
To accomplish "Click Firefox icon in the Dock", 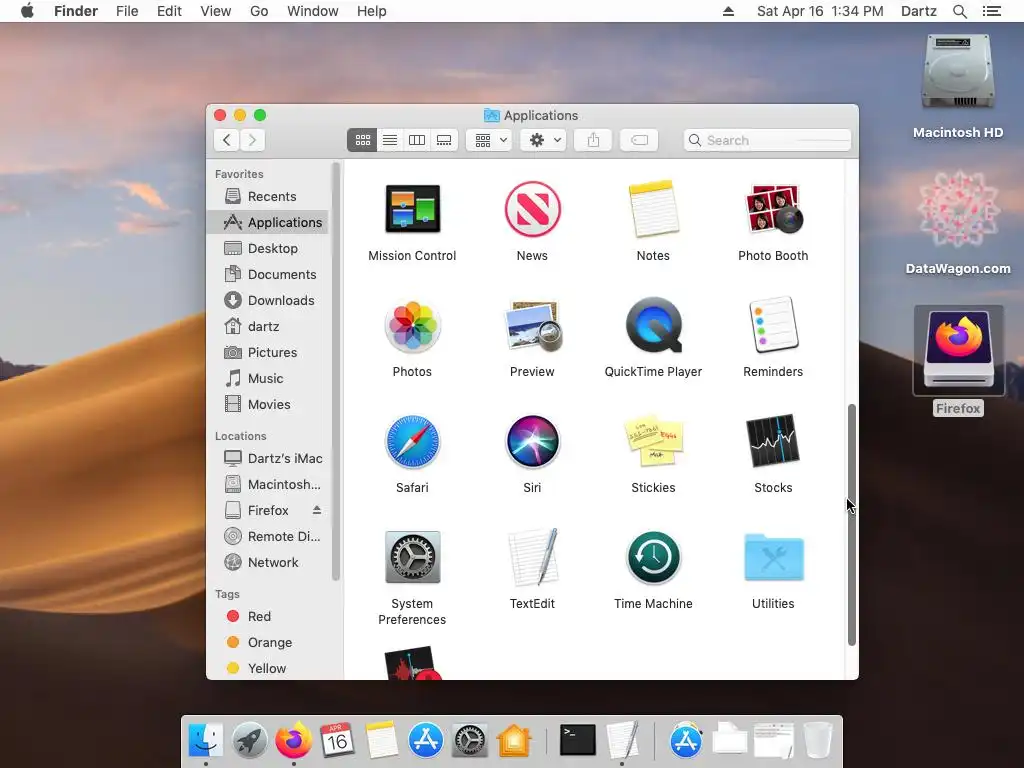I will point(293,741).
